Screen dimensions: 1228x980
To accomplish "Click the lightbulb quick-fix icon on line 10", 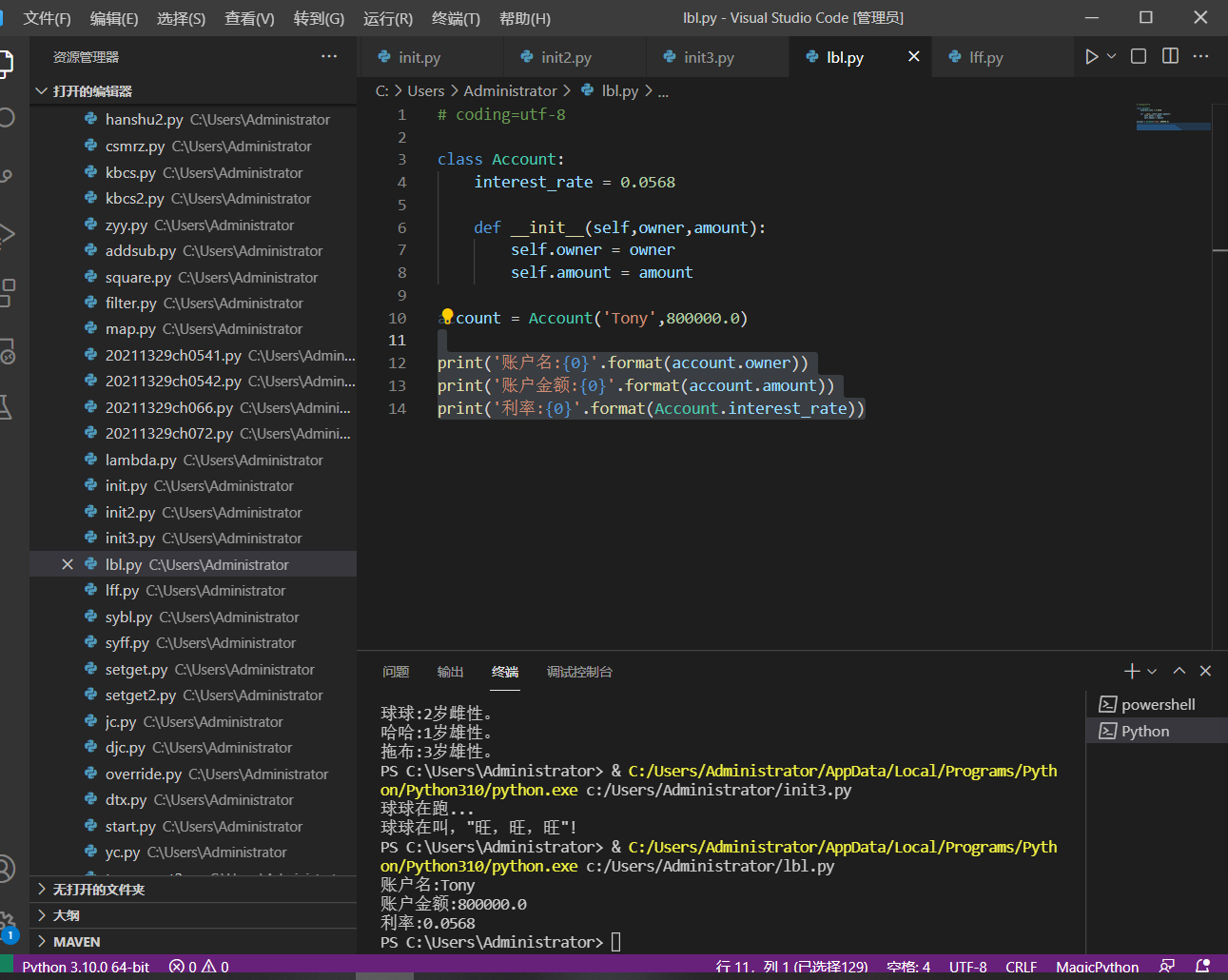I will tap(446, 317).
